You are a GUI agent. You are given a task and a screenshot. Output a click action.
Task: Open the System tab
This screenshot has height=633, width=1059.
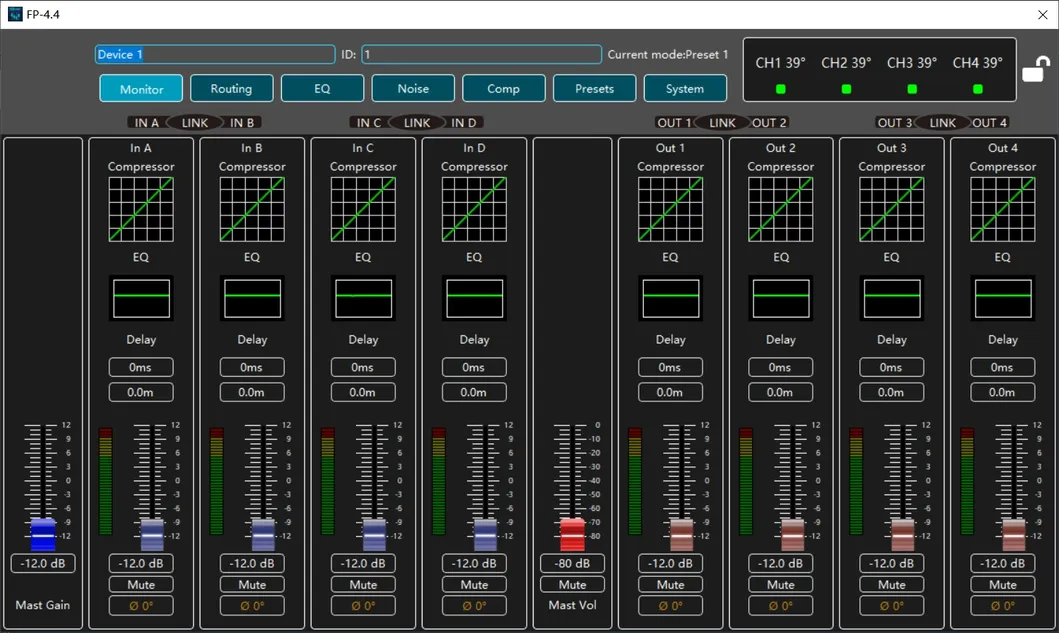pos(685,88)
